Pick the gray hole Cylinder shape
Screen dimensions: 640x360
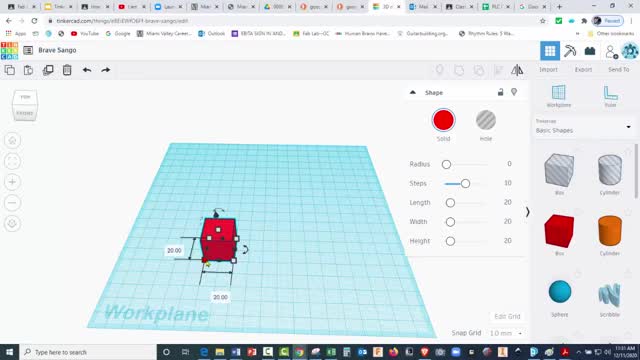(x=610, y=170)
